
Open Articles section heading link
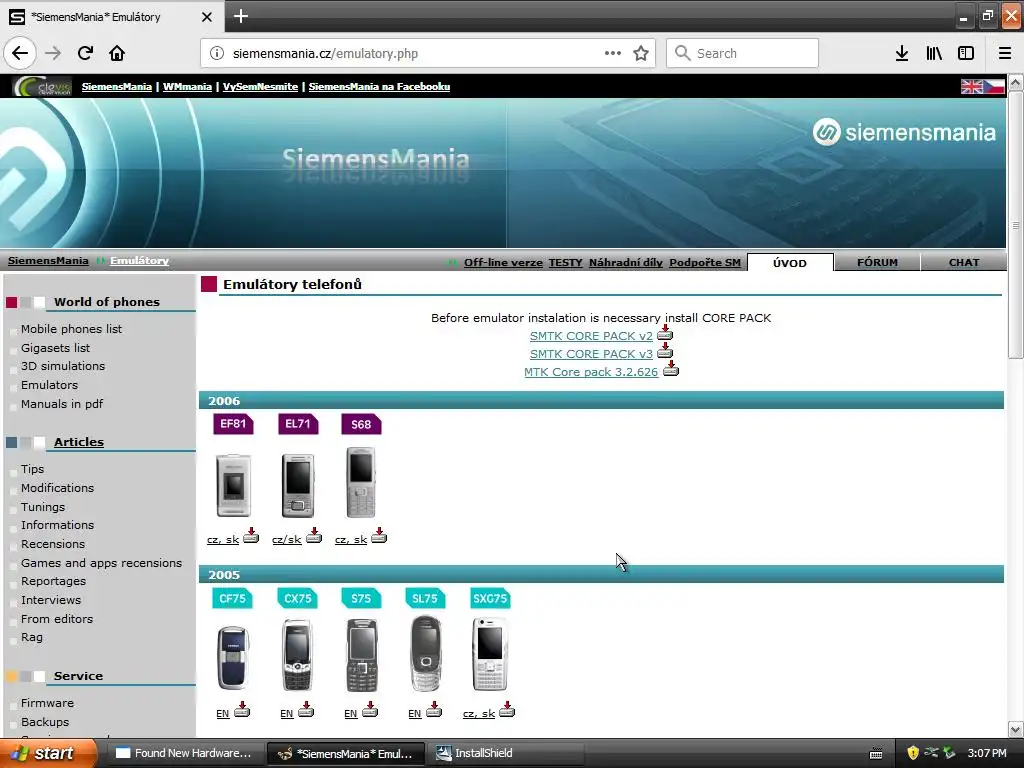pyautogui.click(x=79, y=442)
